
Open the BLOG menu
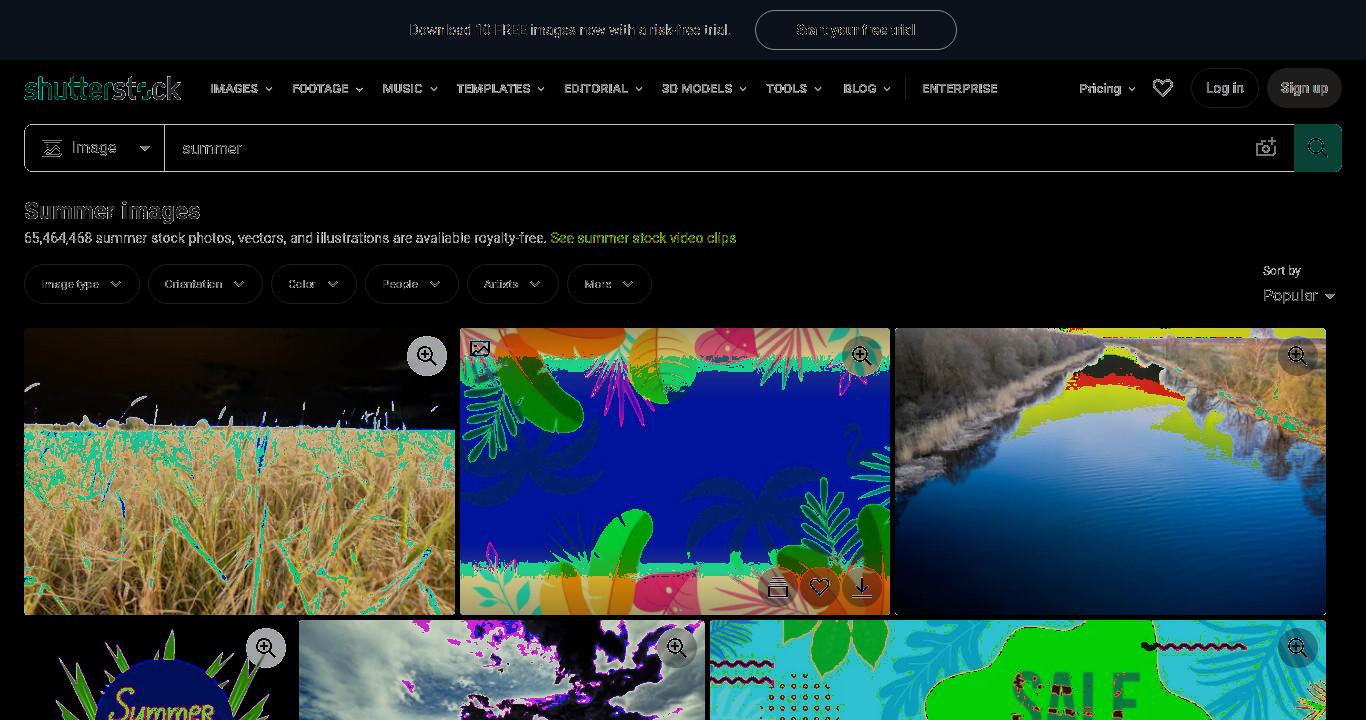[x=867, y=88]
